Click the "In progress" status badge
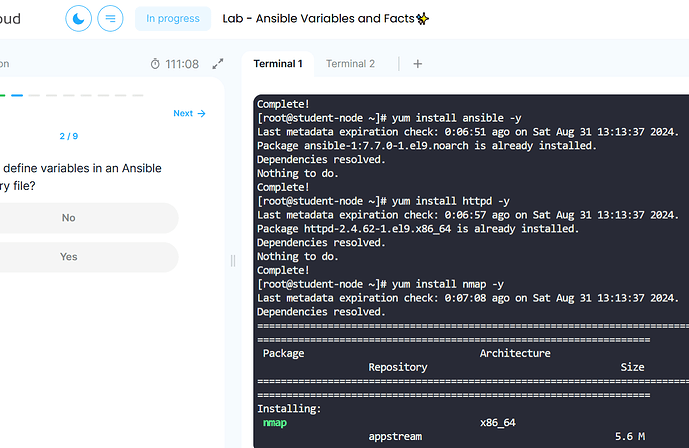 click(172, 18)
